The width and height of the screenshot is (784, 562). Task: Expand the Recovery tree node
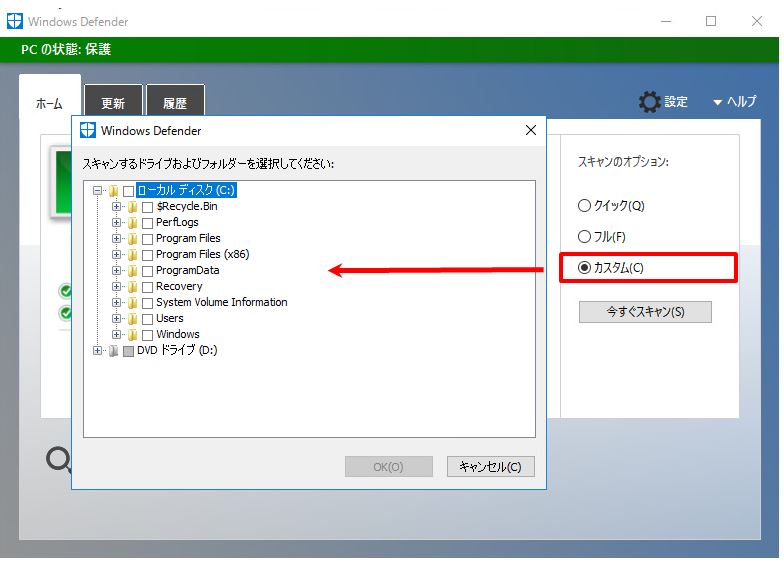[x=116, y=286]
